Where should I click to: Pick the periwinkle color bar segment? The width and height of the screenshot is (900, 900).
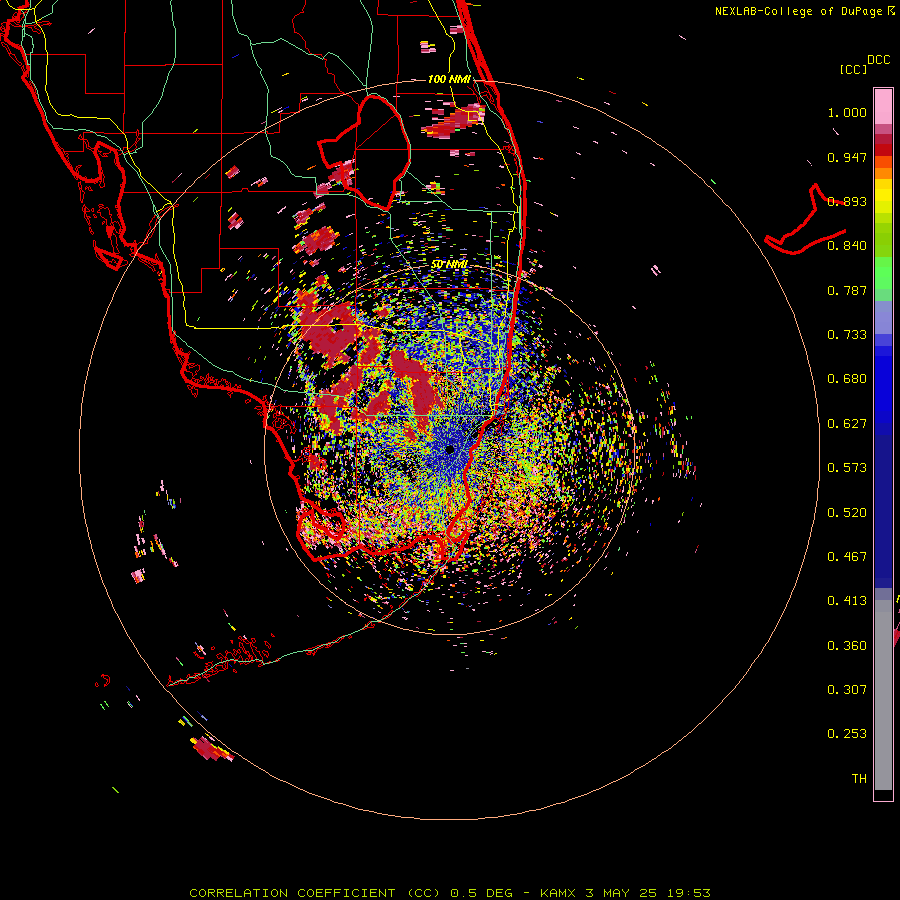point(883,317)
